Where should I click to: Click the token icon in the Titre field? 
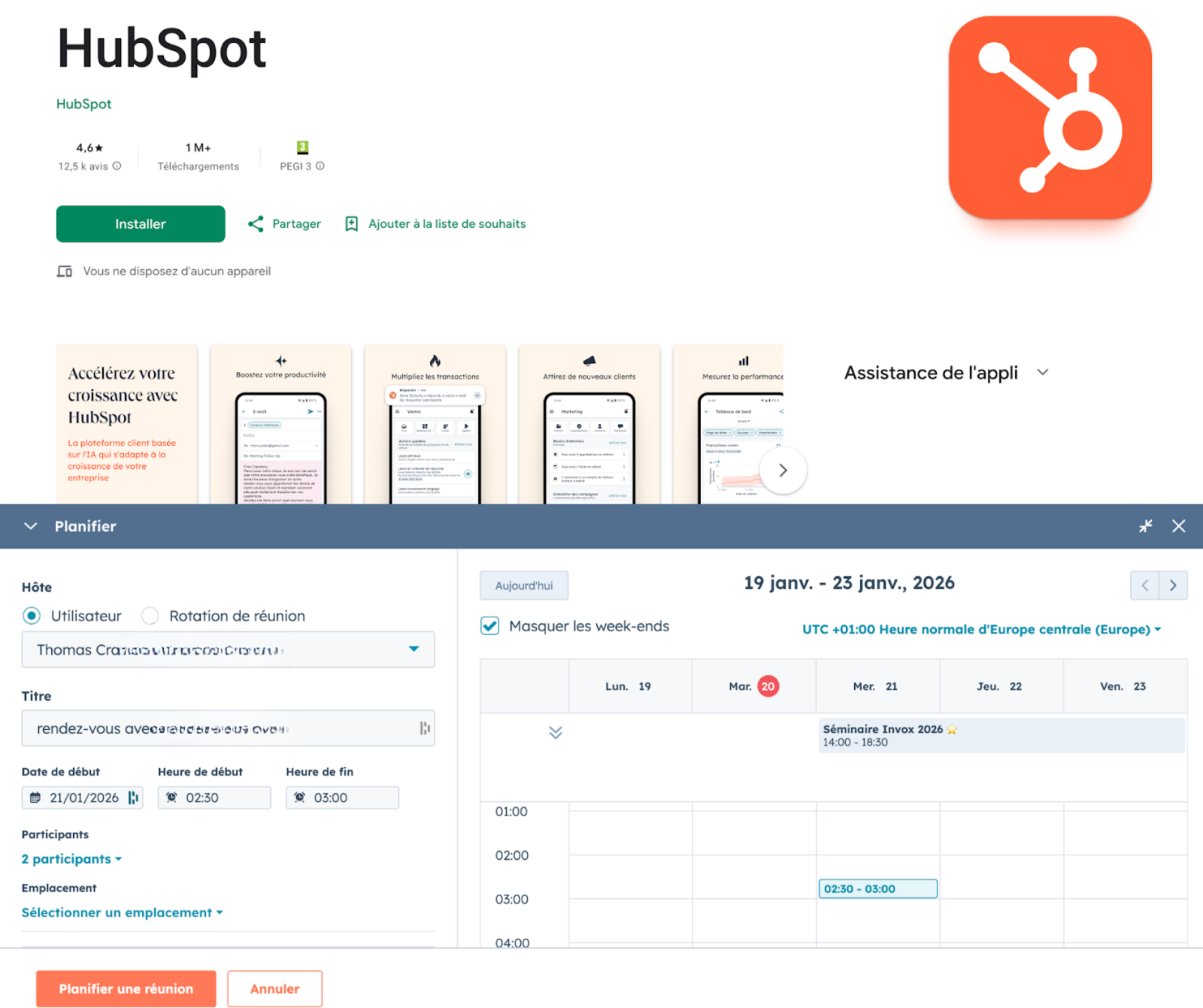click(425, 728)
